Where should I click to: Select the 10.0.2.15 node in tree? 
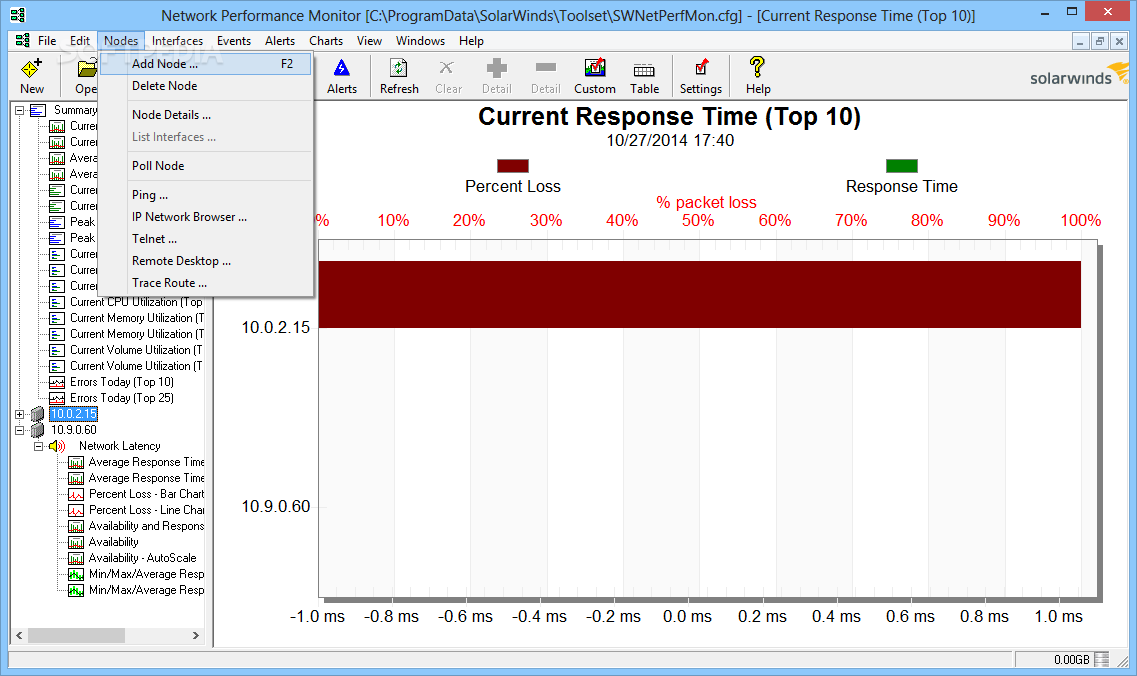coord(73,414)
